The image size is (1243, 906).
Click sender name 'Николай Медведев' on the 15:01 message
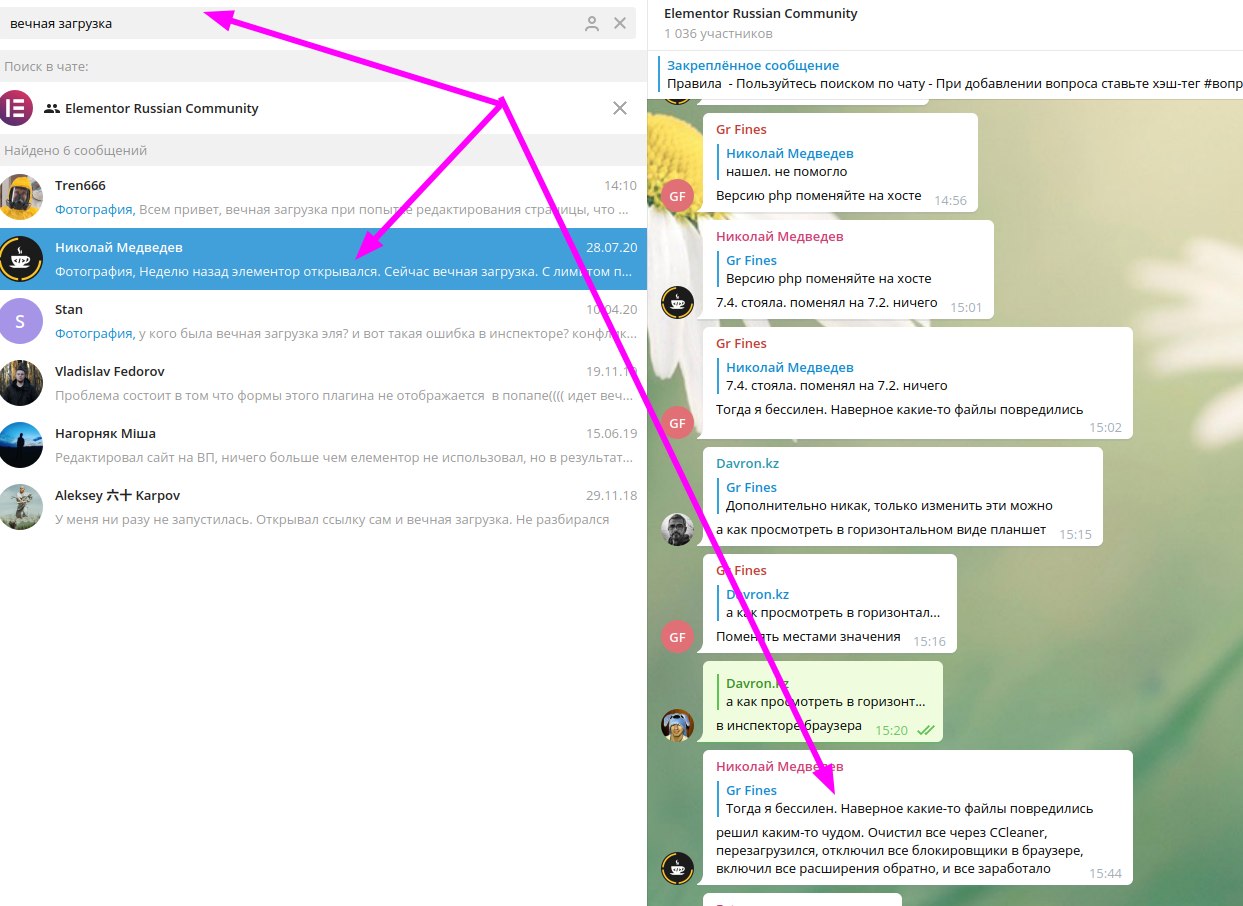tap(780, 237)
